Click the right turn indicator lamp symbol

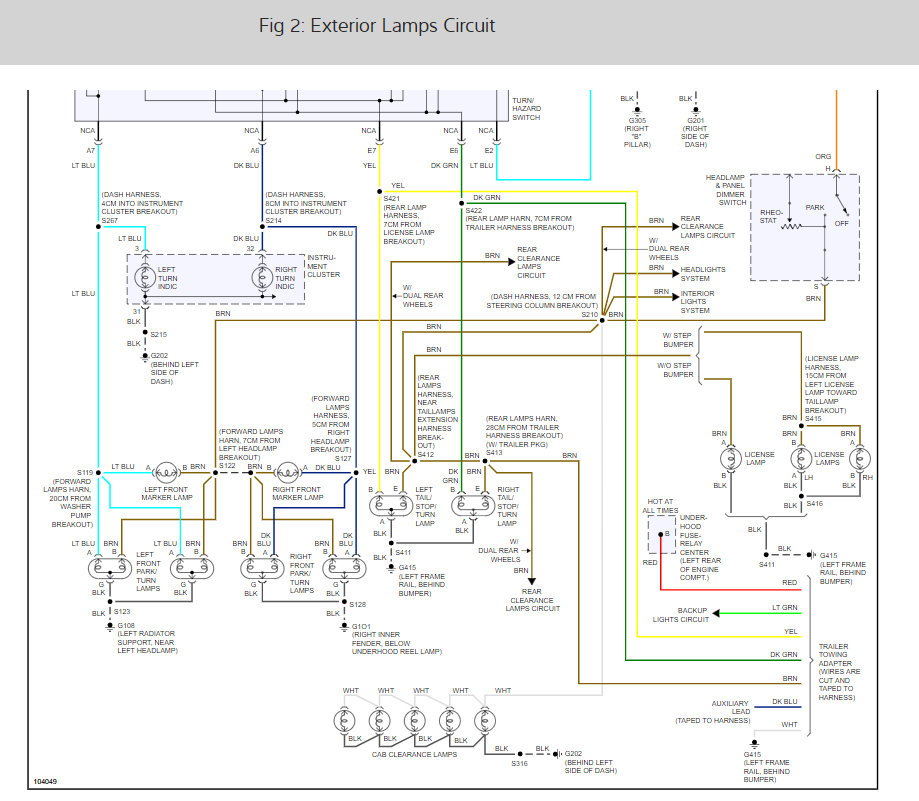click(x=262, y=277)
